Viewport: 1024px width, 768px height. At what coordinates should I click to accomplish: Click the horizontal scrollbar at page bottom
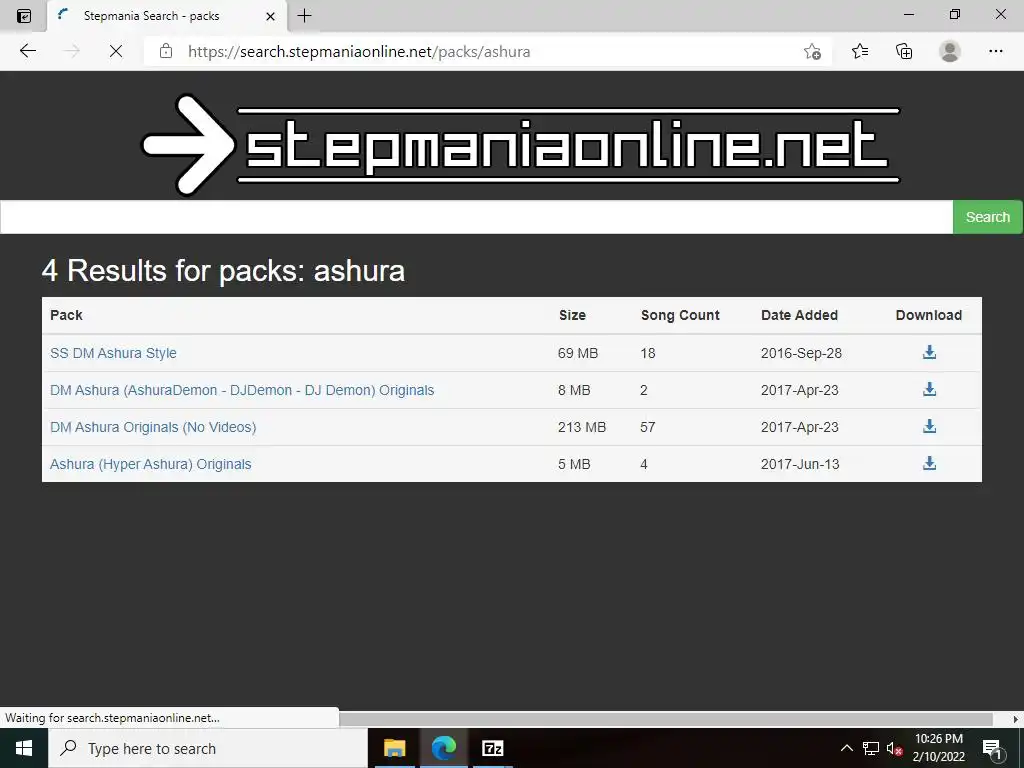pyautogui.click(x=665, y=719)
